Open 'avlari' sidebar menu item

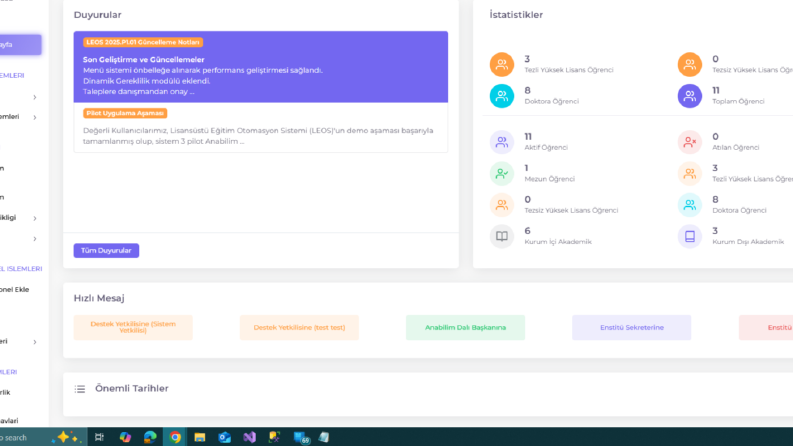(9, 421)
